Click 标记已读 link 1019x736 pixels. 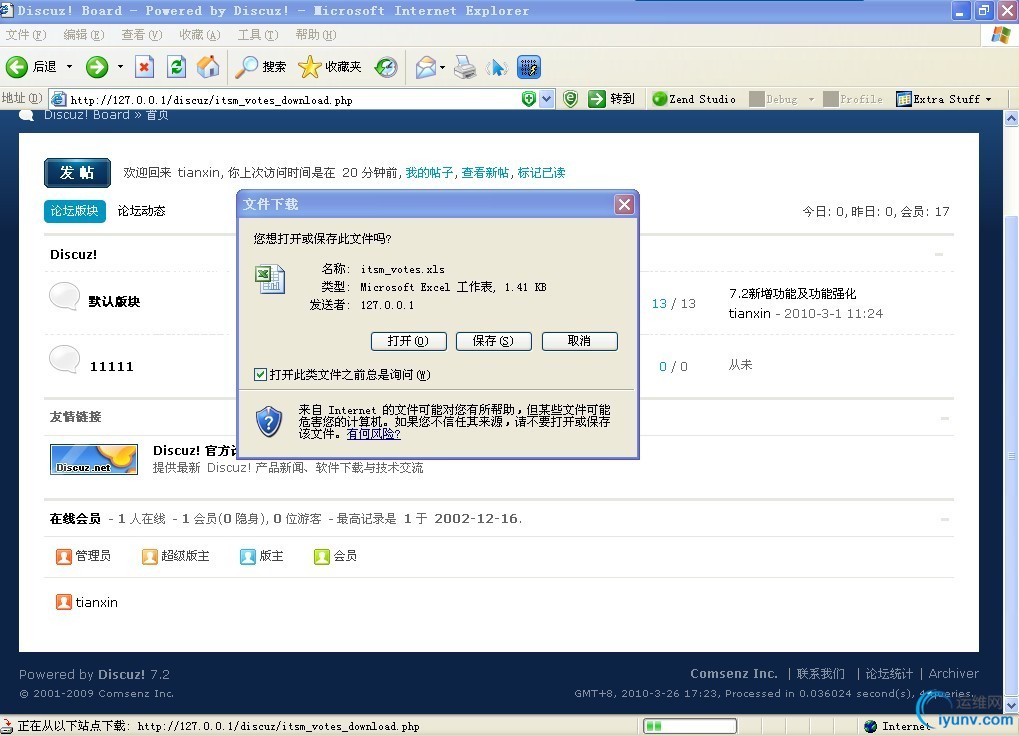541,173
